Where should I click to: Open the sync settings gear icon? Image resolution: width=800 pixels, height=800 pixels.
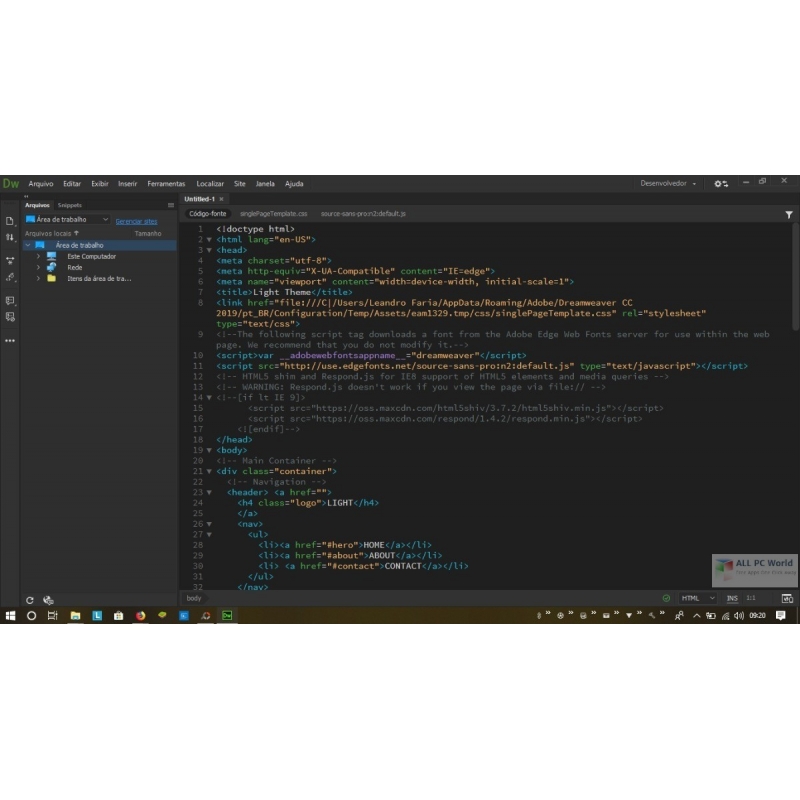(721, 184)
